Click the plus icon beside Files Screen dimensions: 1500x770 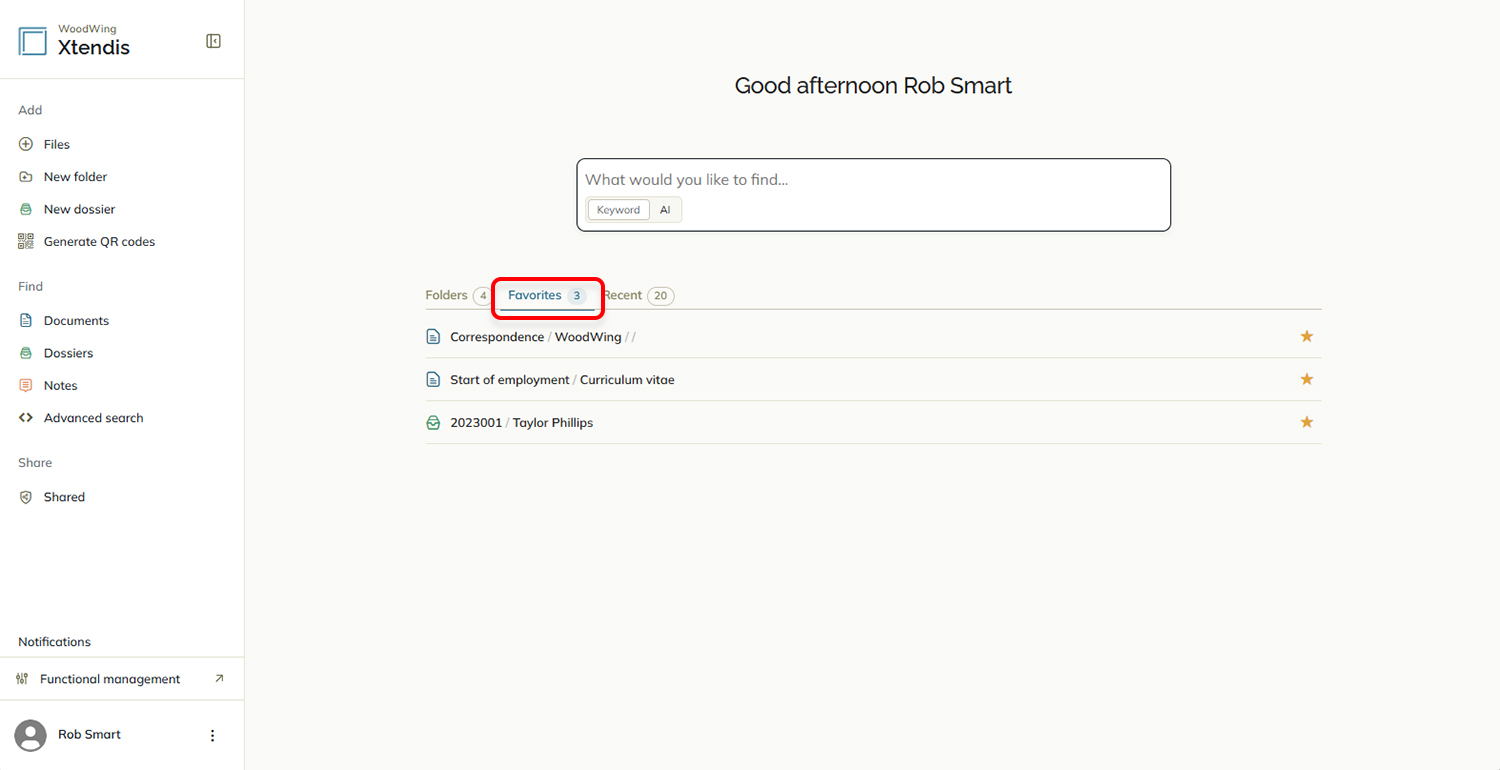pos(26,144)
